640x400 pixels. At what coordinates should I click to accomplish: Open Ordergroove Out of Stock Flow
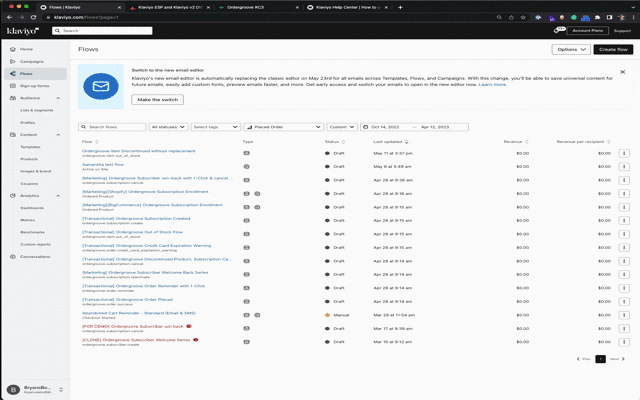click(132, 232)
